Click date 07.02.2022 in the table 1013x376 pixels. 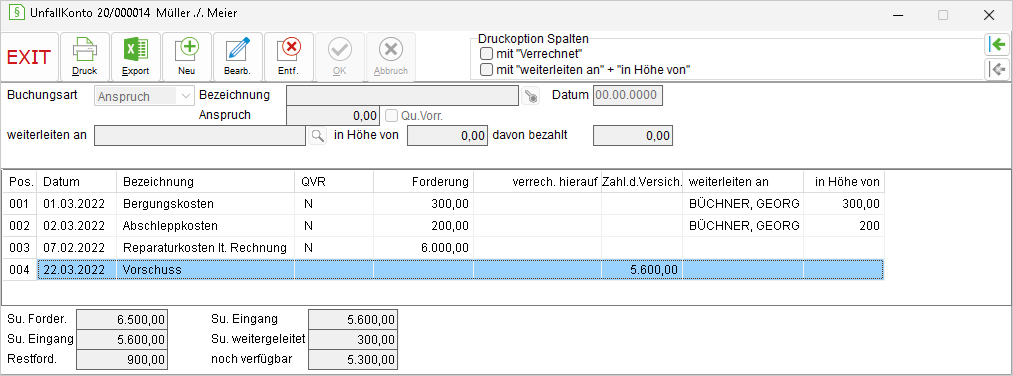pos(77,247)
